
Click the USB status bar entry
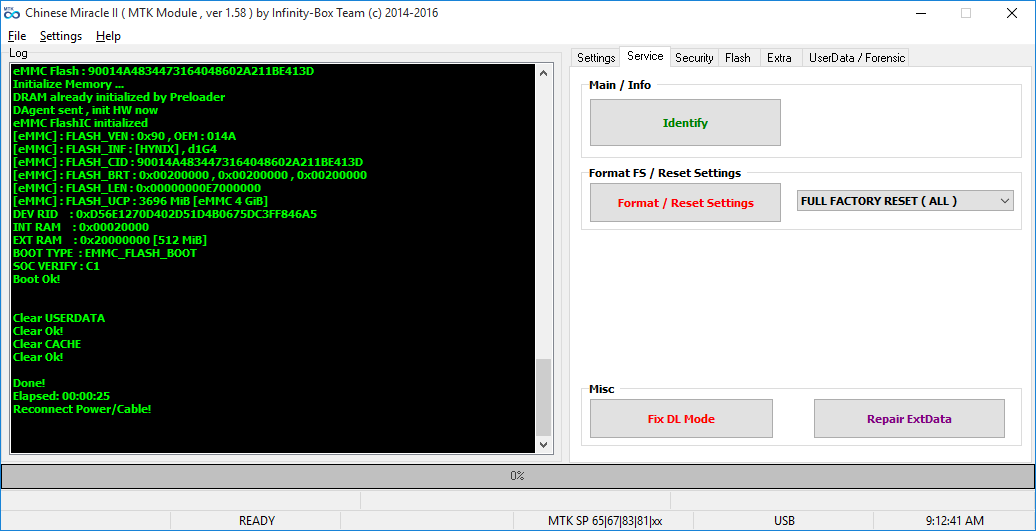pyautogui.click(x=784, y=521)
